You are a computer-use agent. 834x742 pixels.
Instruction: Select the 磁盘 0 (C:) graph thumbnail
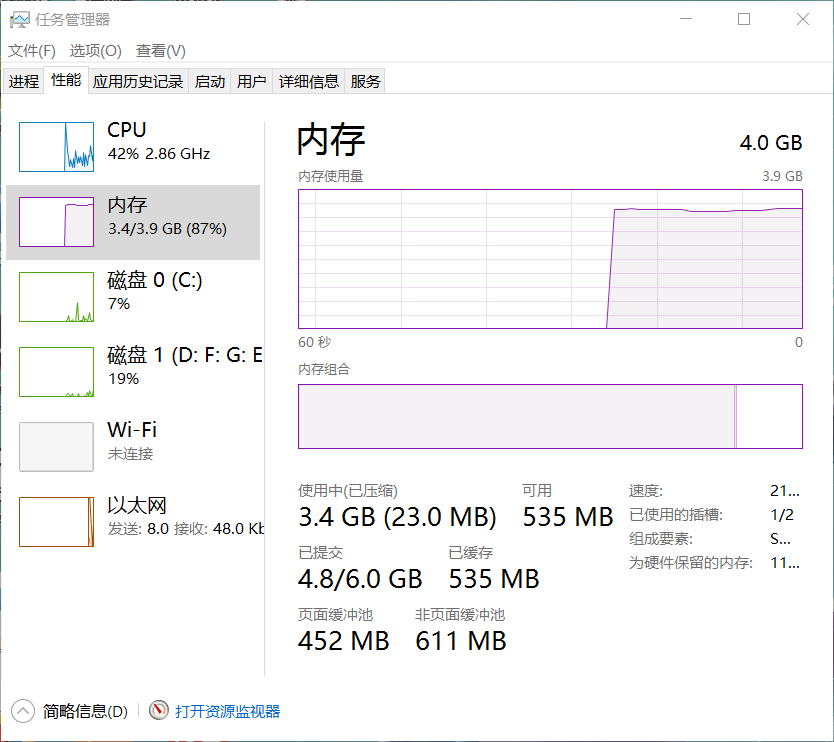[57, 296]
